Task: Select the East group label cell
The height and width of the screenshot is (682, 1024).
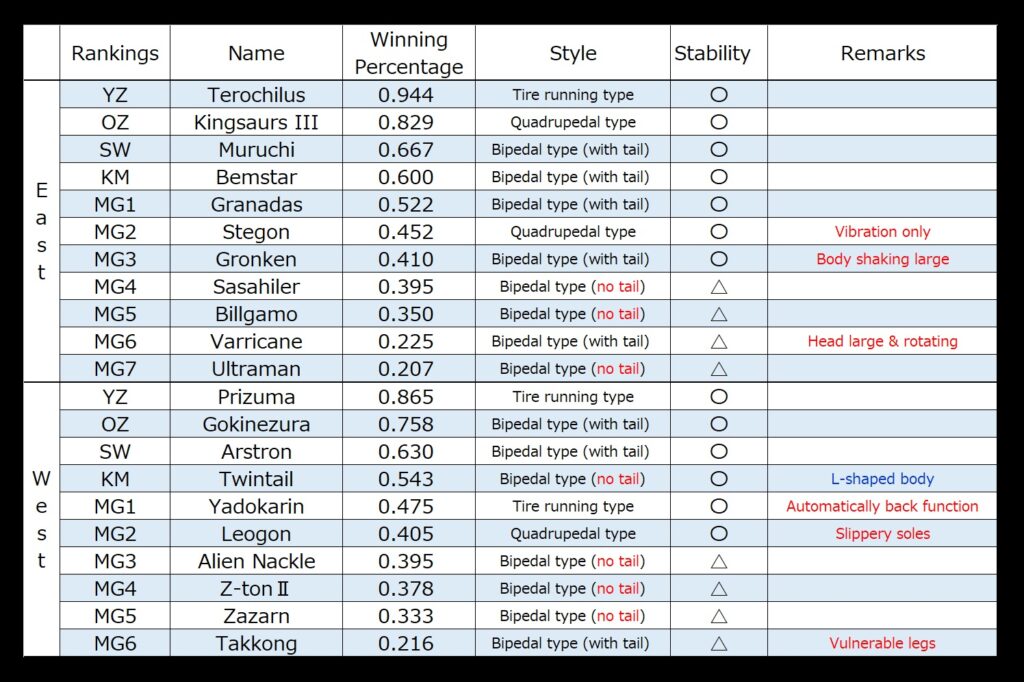Action: click(x=41, y=231)
